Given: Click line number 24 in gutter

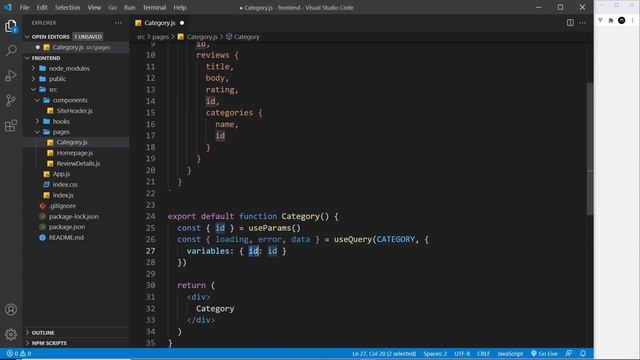Looking at the screenshot, I should [151, 216].
